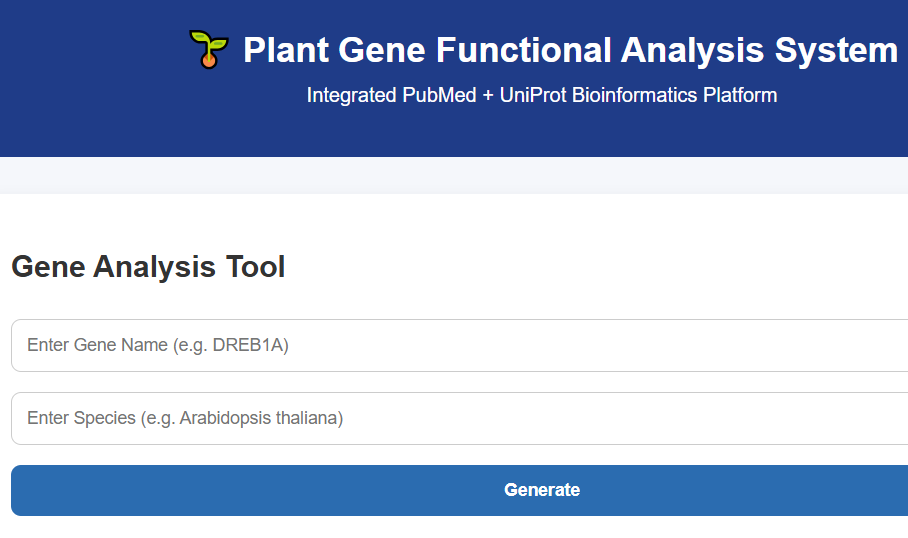
Task: Click the Generate button
Action: click(x=459, y=490)
